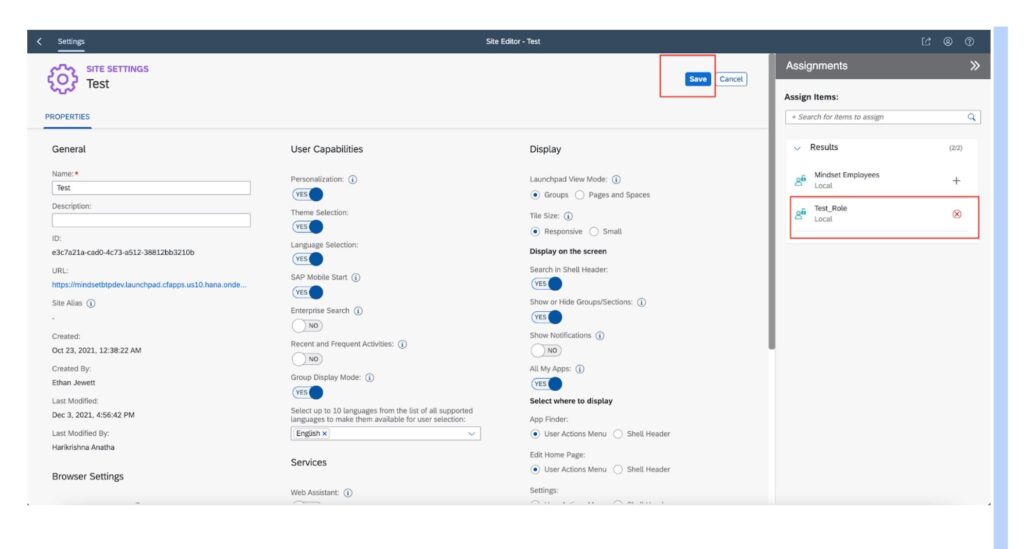Open the languages dropdown arrow
Image resolution: width=1024 pixels, height=549 pixels.
[x=472, y=433]
